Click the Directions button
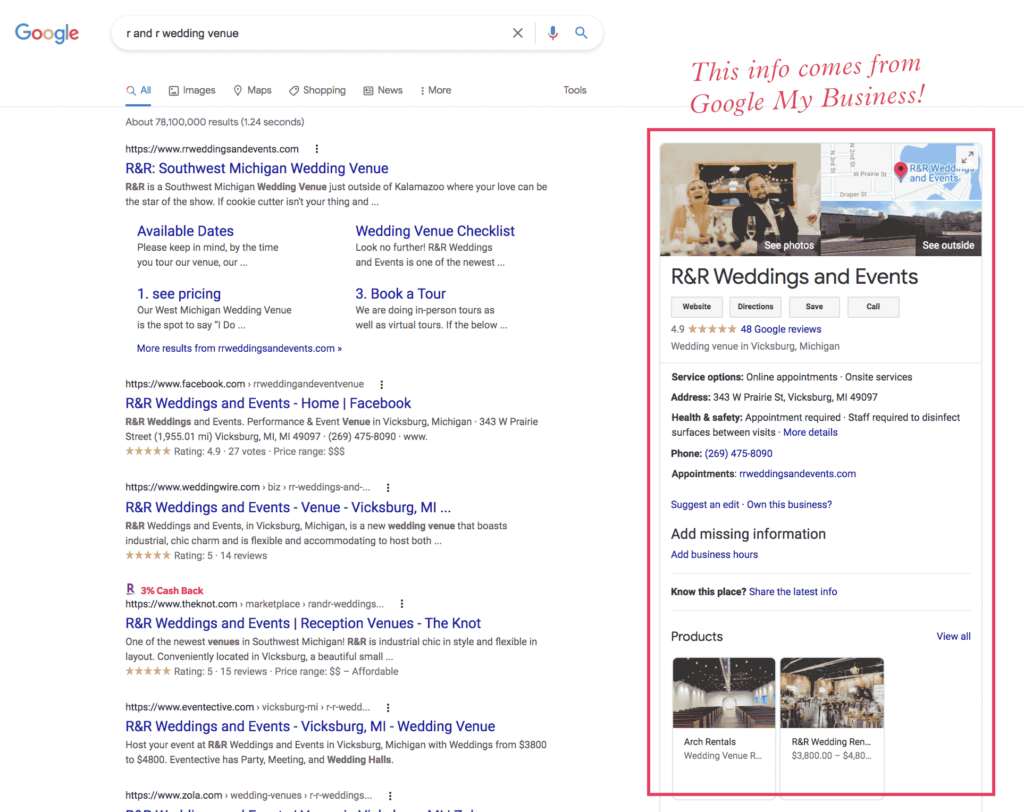The height and width of the screenshot is (812, 1024). (756, 307)
